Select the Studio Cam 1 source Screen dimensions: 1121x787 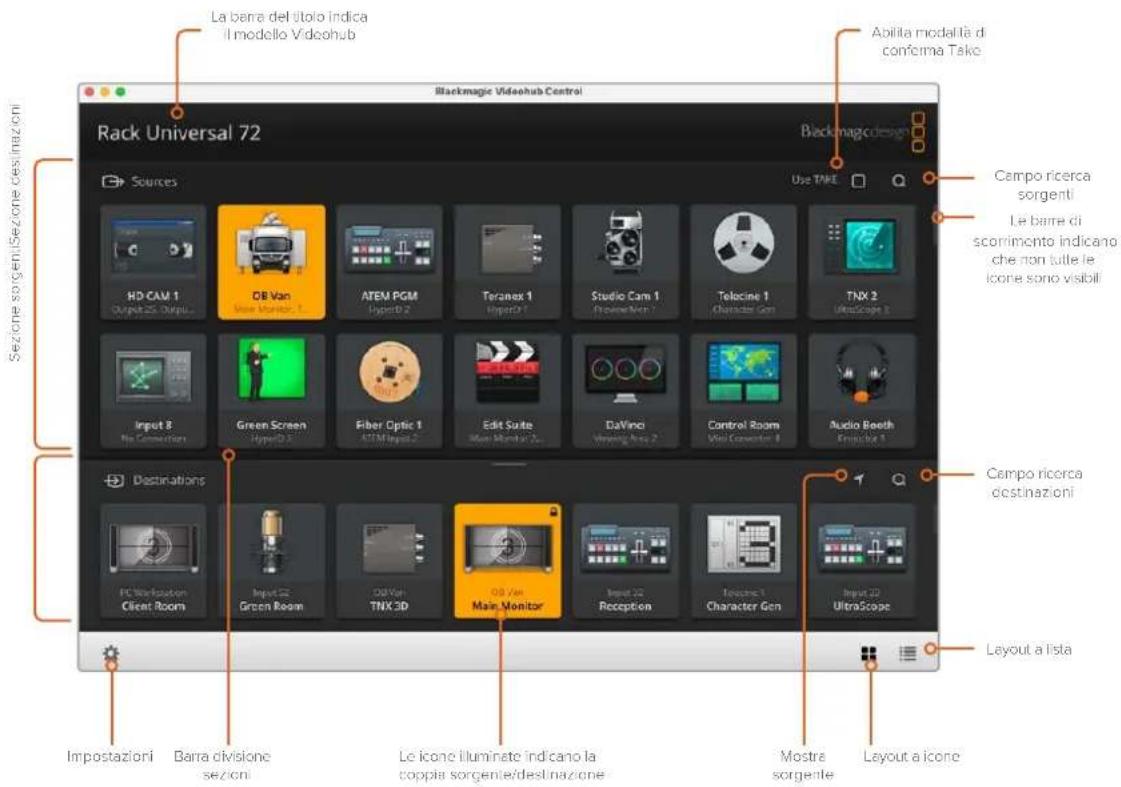pos(625,262)
